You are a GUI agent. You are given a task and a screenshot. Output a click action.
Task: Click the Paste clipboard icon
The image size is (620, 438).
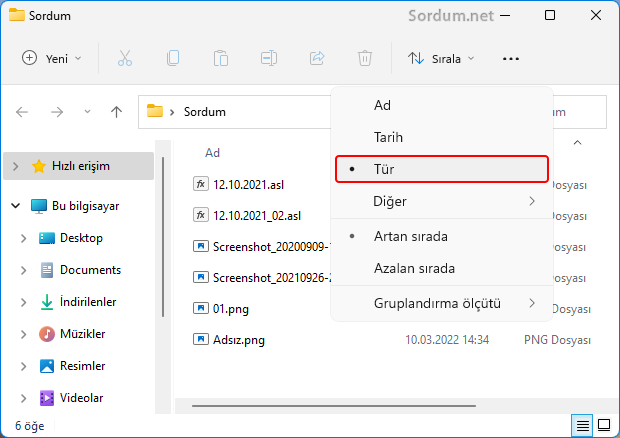221,59
